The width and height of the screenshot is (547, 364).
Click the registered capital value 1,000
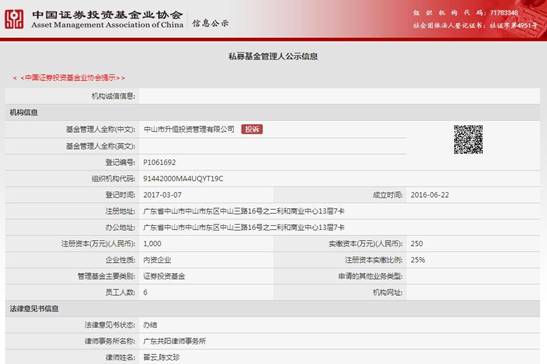click(x=152, y=244)
